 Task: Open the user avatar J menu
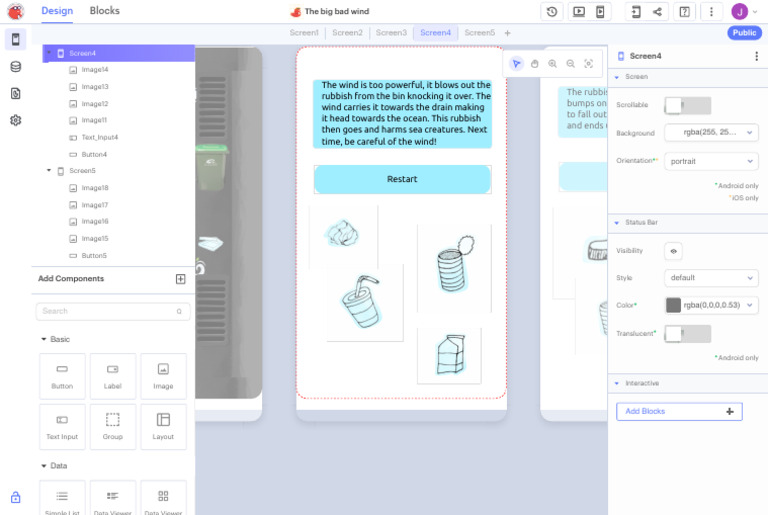pyautogui.click(x=740, y=11)
